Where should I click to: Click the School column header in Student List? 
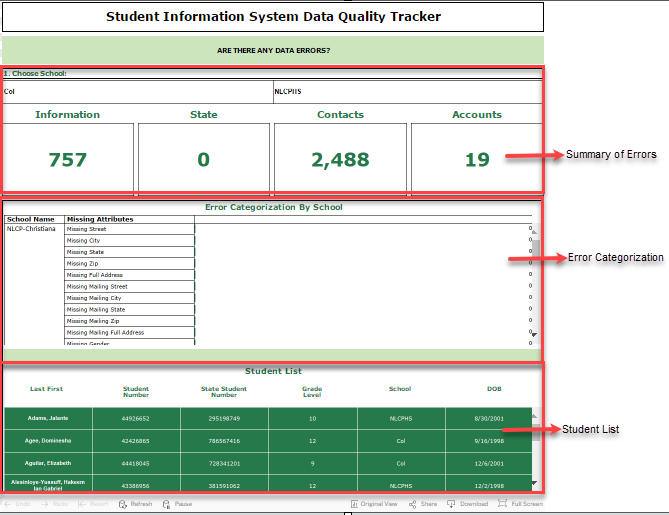point(400,389)
